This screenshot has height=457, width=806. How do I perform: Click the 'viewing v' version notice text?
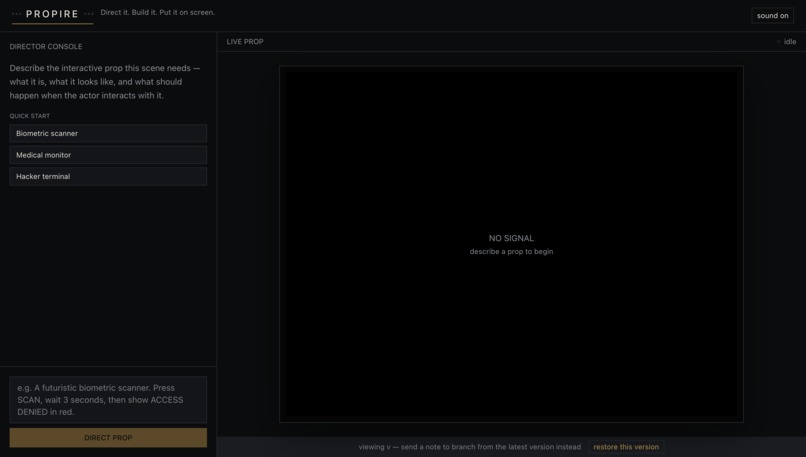[x=469, y=447]
